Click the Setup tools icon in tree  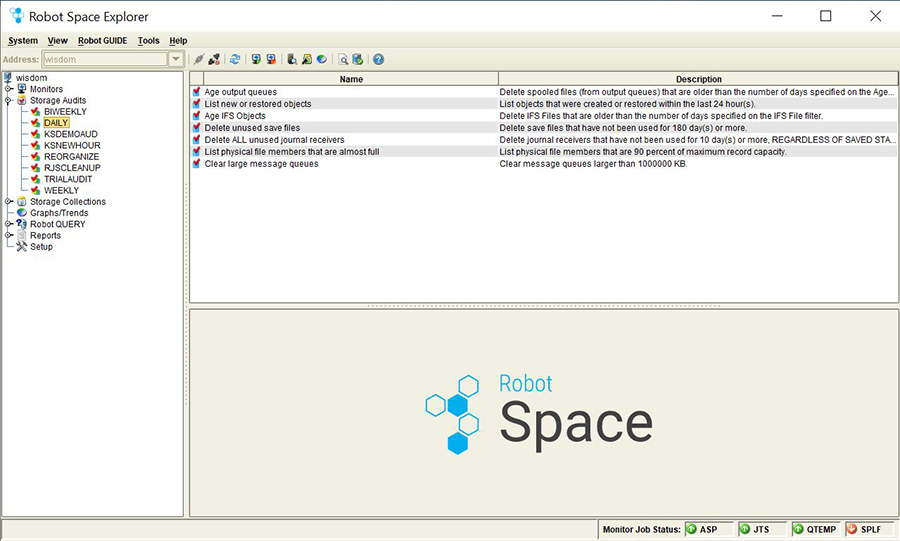22,247
